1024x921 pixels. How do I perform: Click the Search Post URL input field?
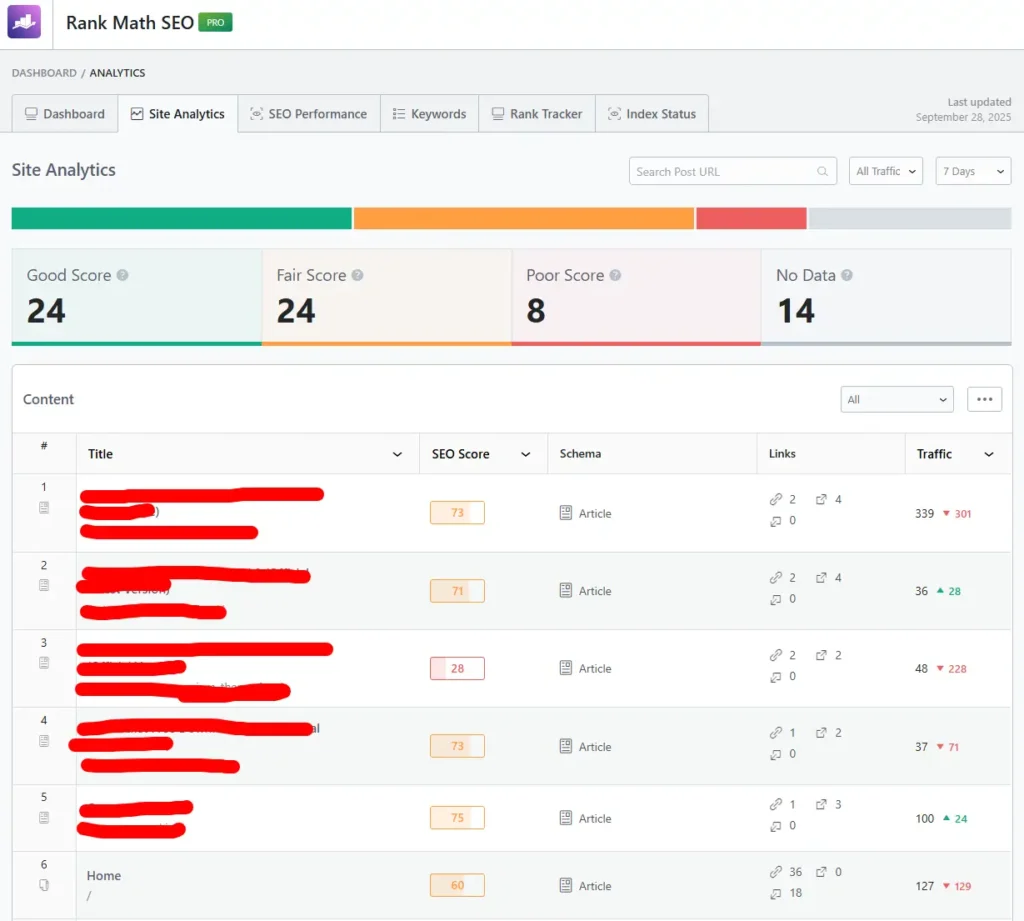click(x=722, y=172)
